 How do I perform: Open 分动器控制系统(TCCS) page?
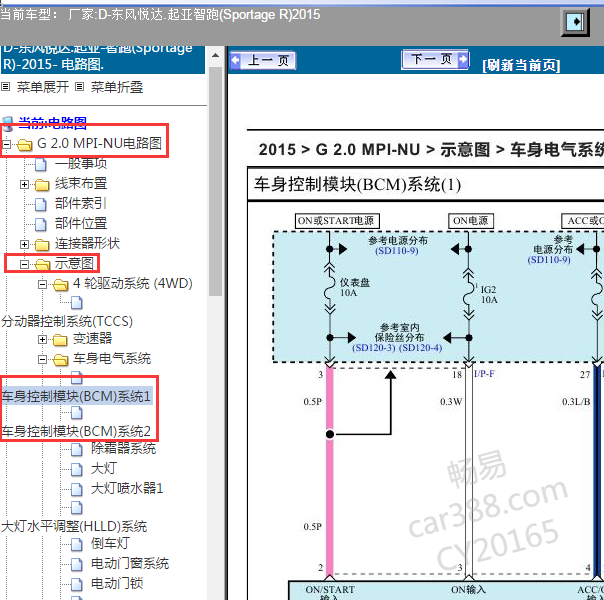pyautogui.click(x=67, y=321)
